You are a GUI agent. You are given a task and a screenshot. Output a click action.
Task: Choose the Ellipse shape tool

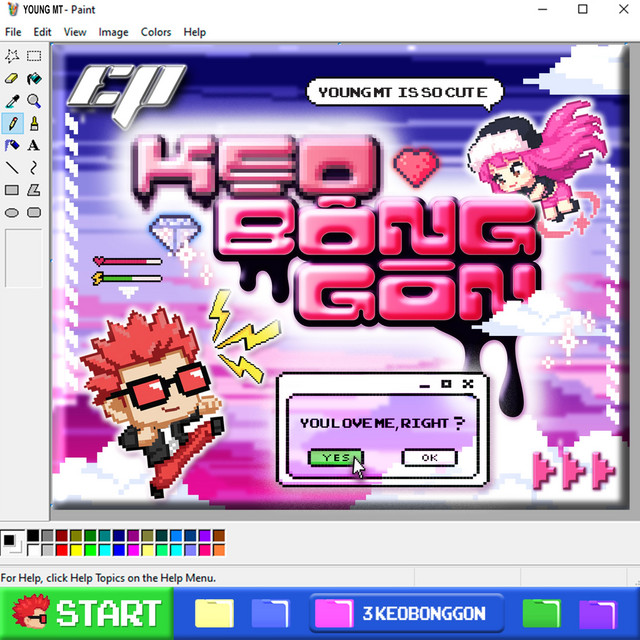point(12,213)
